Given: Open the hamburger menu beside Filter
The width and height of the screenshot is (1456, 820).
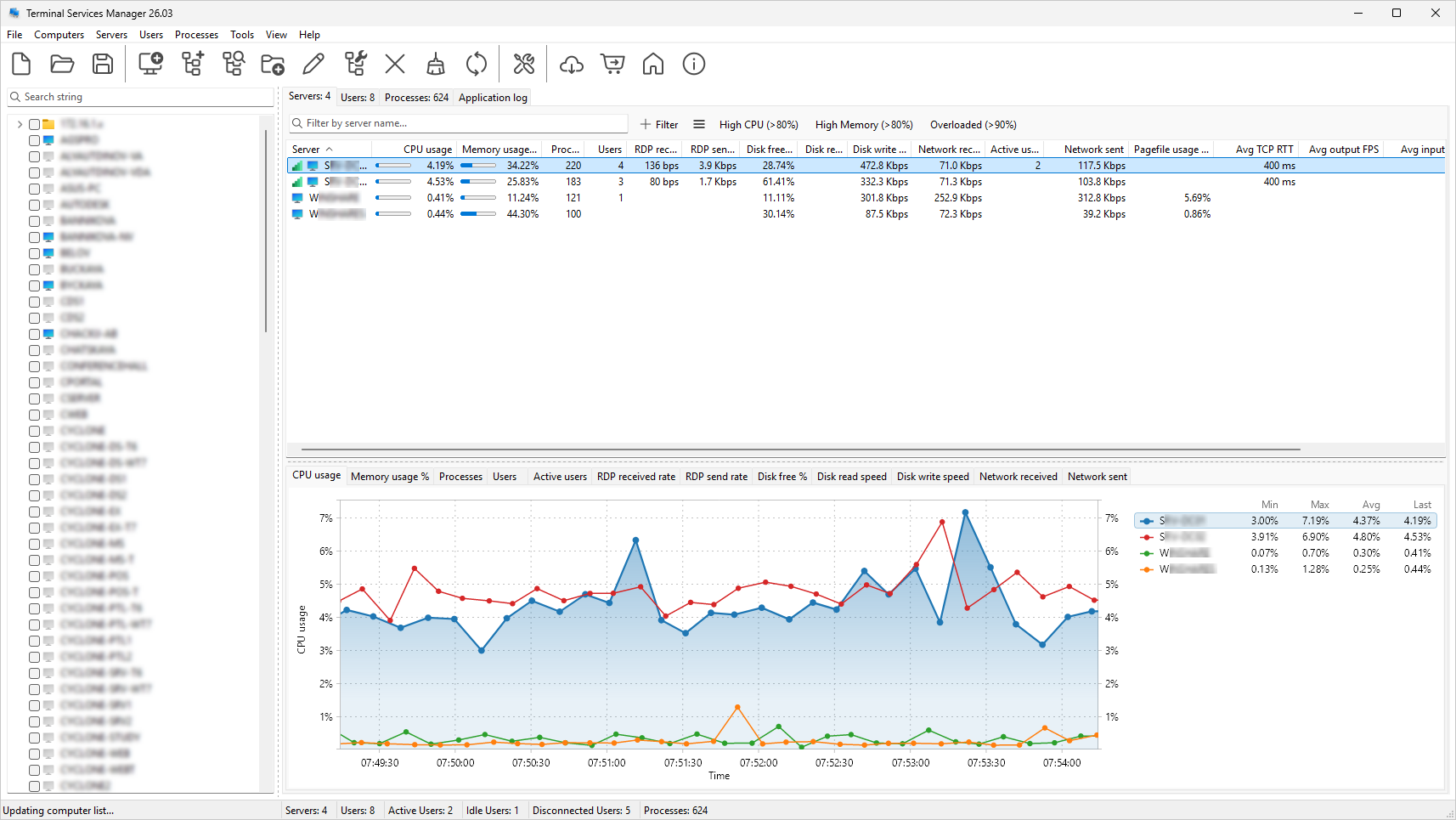Looking at the screenshot, I should 699,124.
